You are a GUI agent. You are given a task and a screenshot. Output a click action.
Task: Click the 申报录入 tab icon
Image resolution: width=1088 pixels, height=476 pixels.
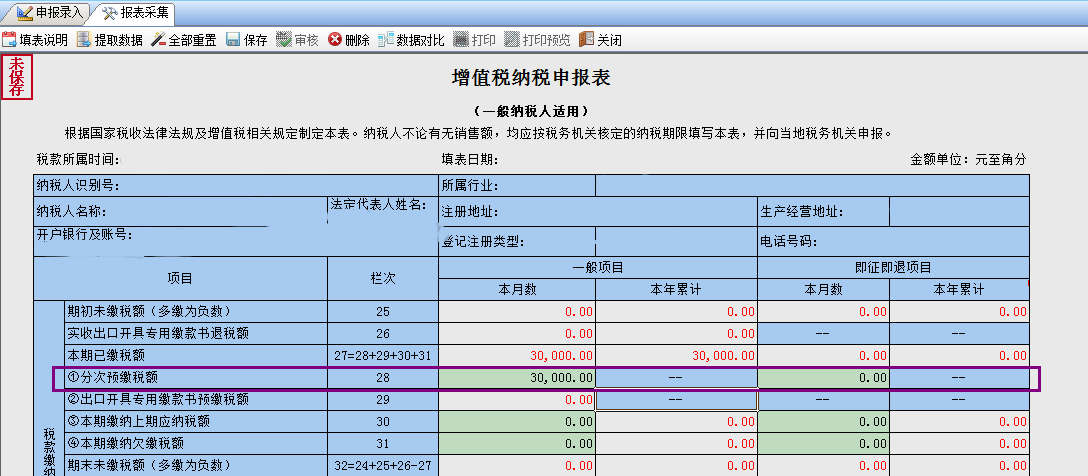pos(24,12)
